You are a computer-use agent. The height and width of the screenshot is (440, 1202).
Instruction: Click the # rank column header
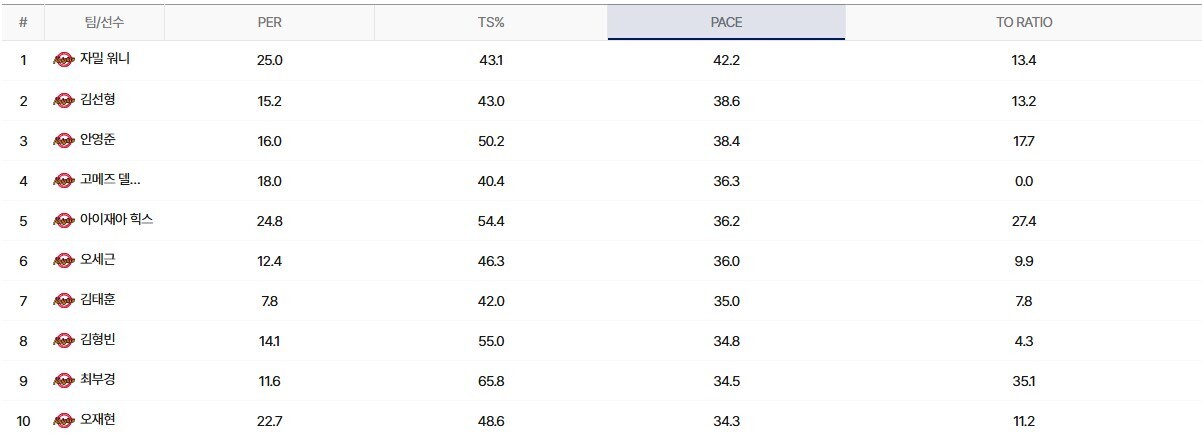23,22
